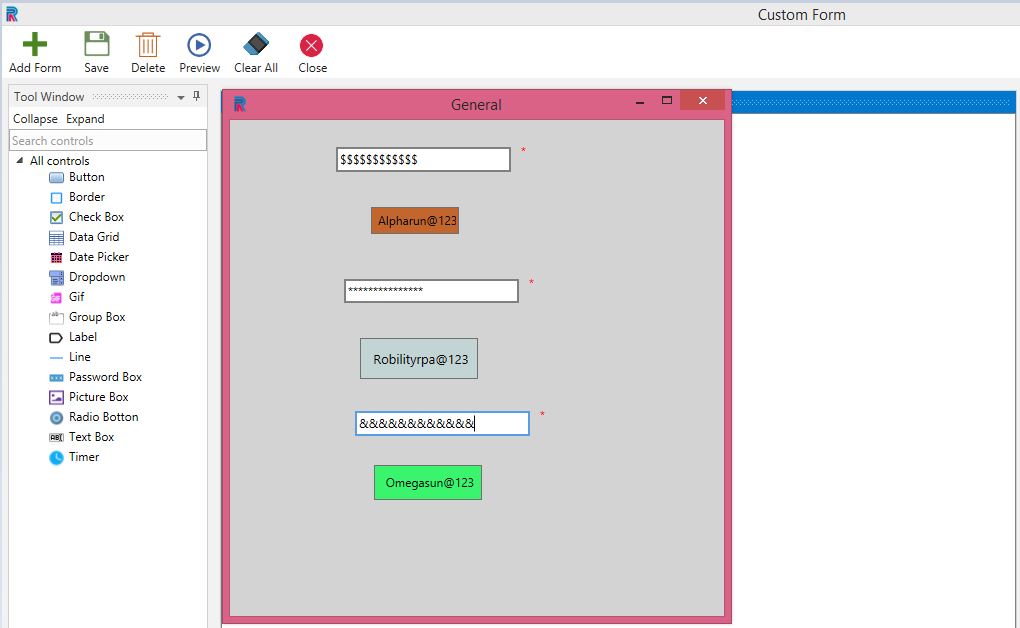Image resolution: width=1020 pixels, height=628 pixels.
Task: Pin the Tool Window panel
Action: [x=196, y=96]
